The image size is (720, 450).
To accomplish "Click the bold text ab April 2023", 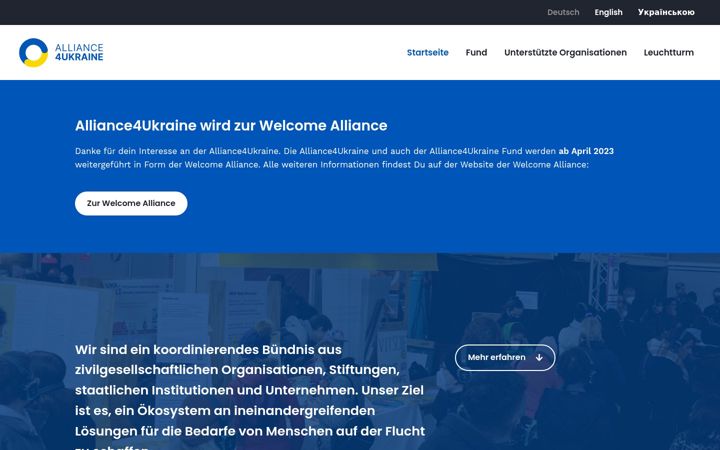I will (586, 151).
